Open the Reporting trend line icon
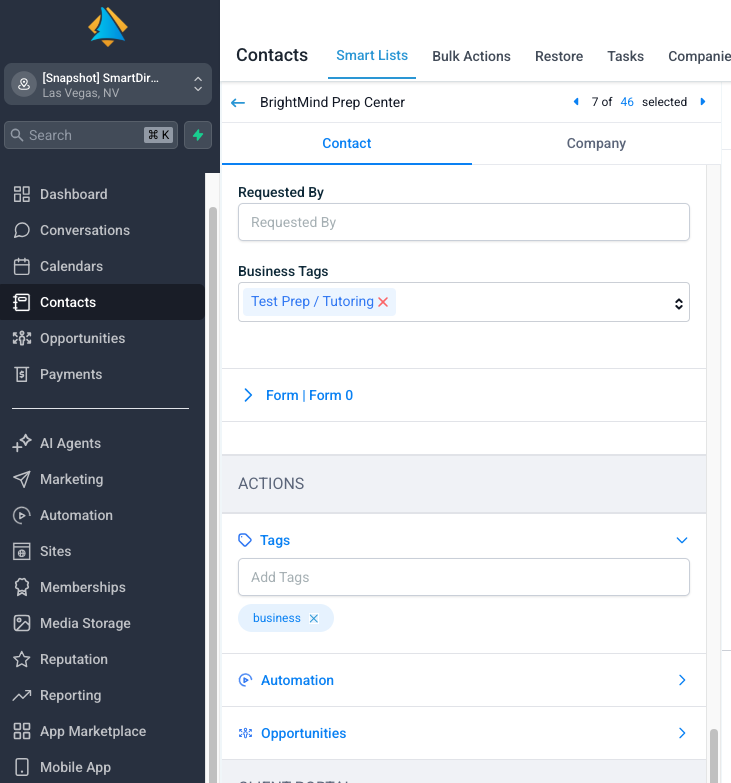 pos(21,695)
